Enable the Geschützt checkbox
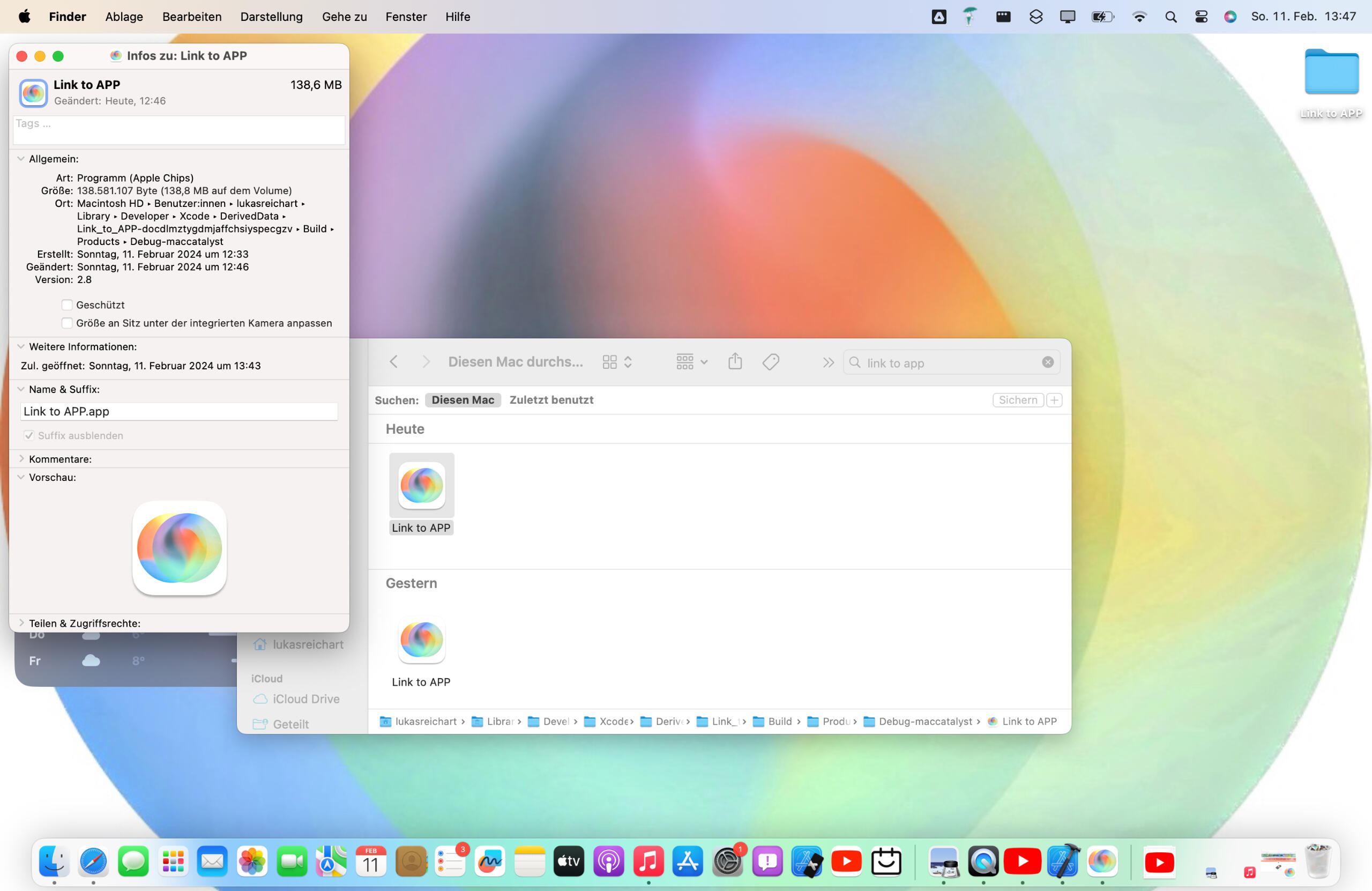Image resolution: width=1372 pixels, height=891 pixels. tap(67, 305)
